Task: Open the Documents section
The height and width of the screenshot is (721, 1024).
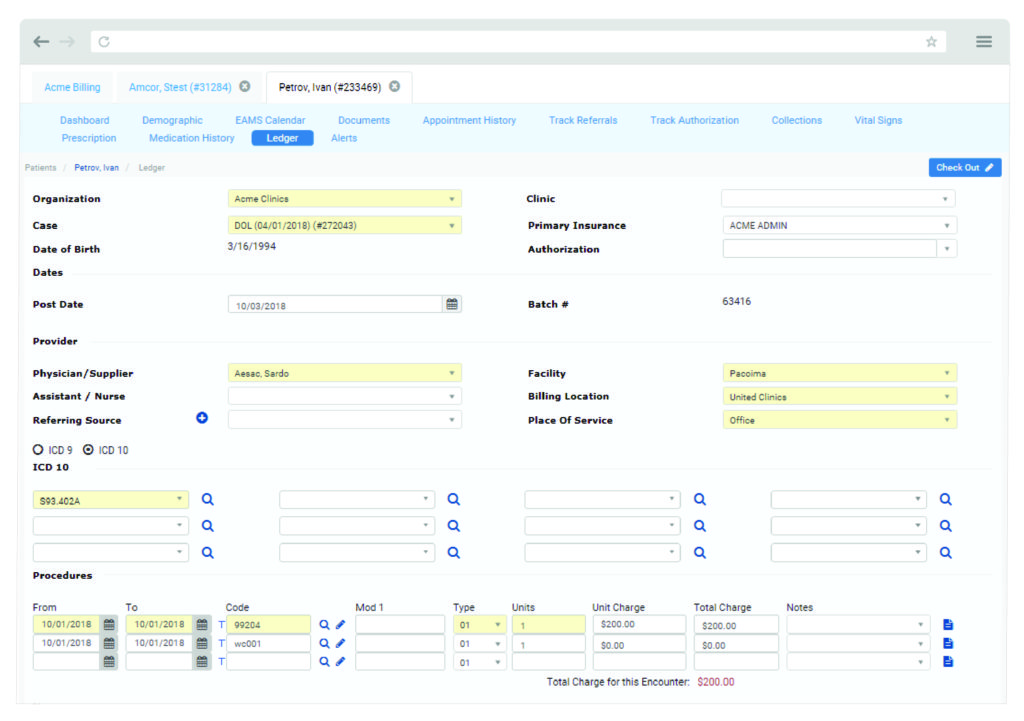Action: (364, 120)
